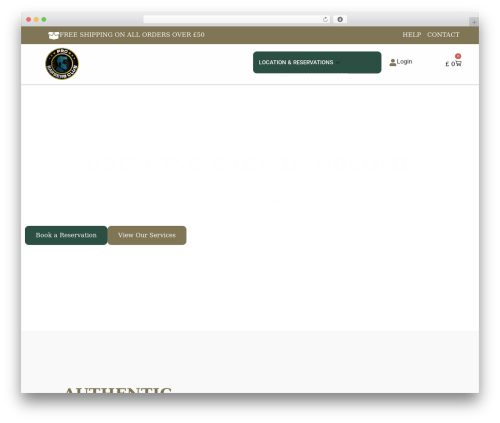The width and height of the screenshot is (500, 423).
Task: Click the browser extension icon beside address bar
Action: tap(340, 19)
